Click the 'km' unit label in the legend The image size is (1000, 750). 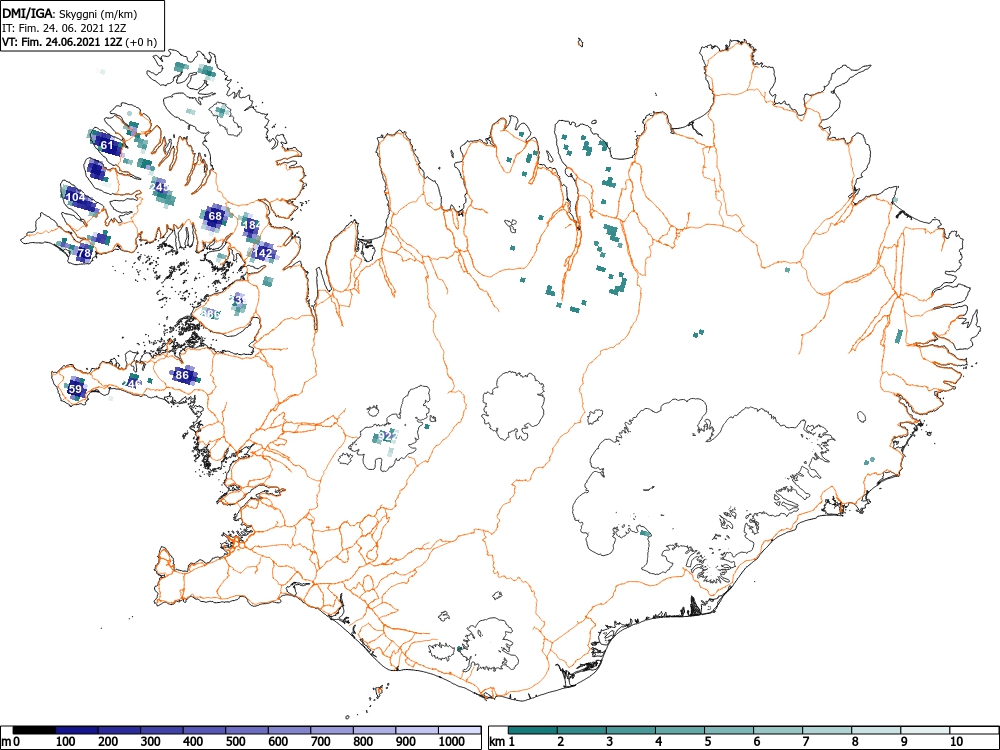click(497, 742)
